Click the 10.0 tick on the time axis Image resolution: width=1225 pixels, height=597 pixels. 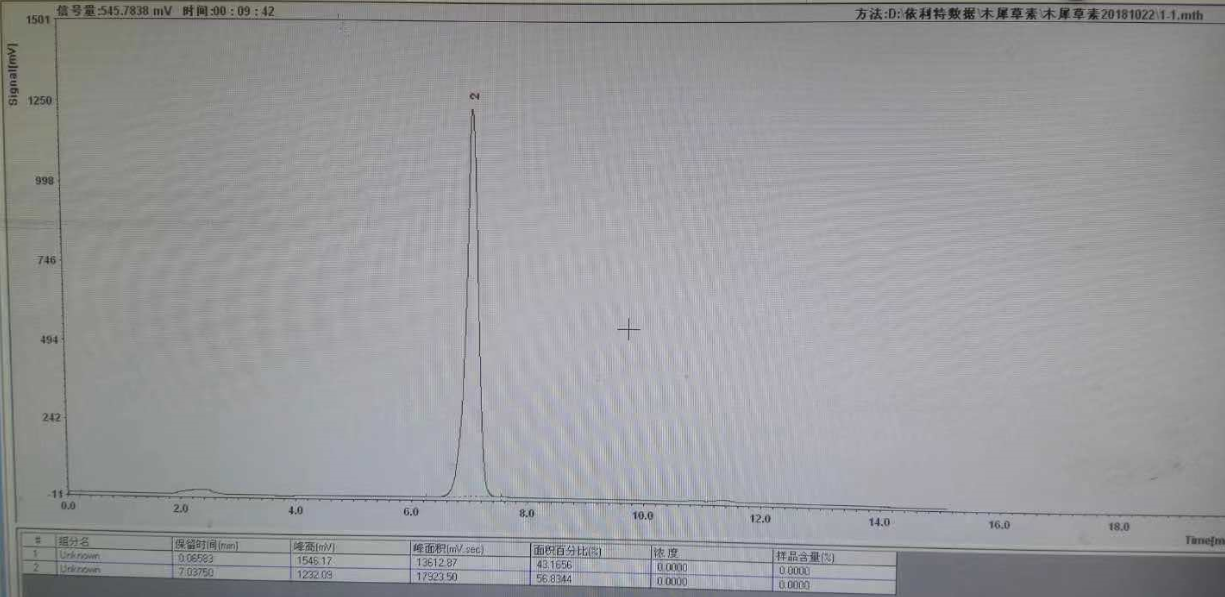click(x=643, y=515)
